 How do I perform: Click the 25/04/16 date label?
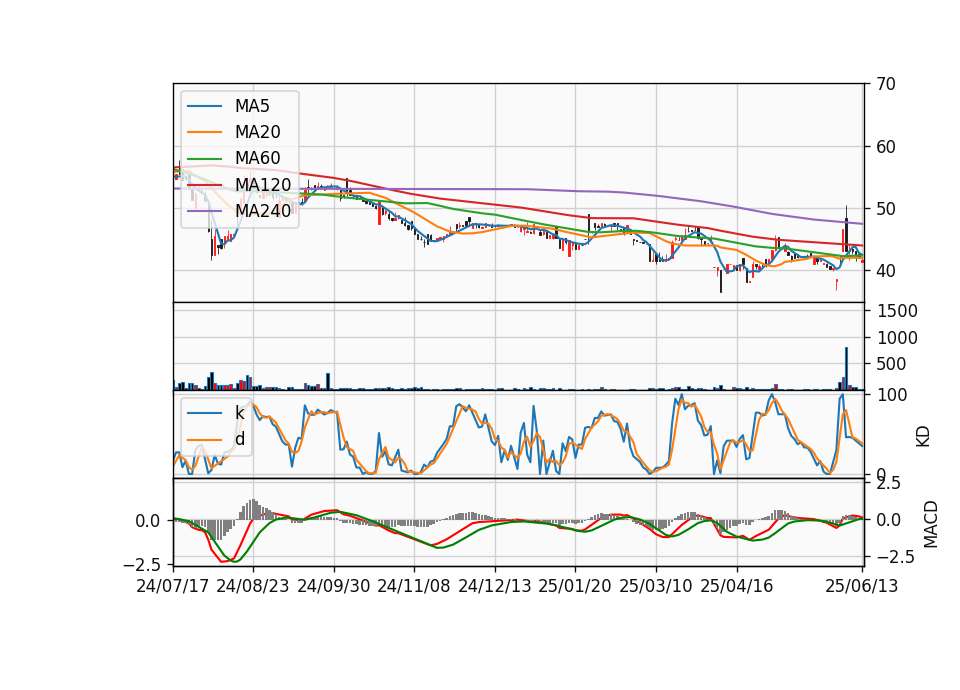point(737,586)
